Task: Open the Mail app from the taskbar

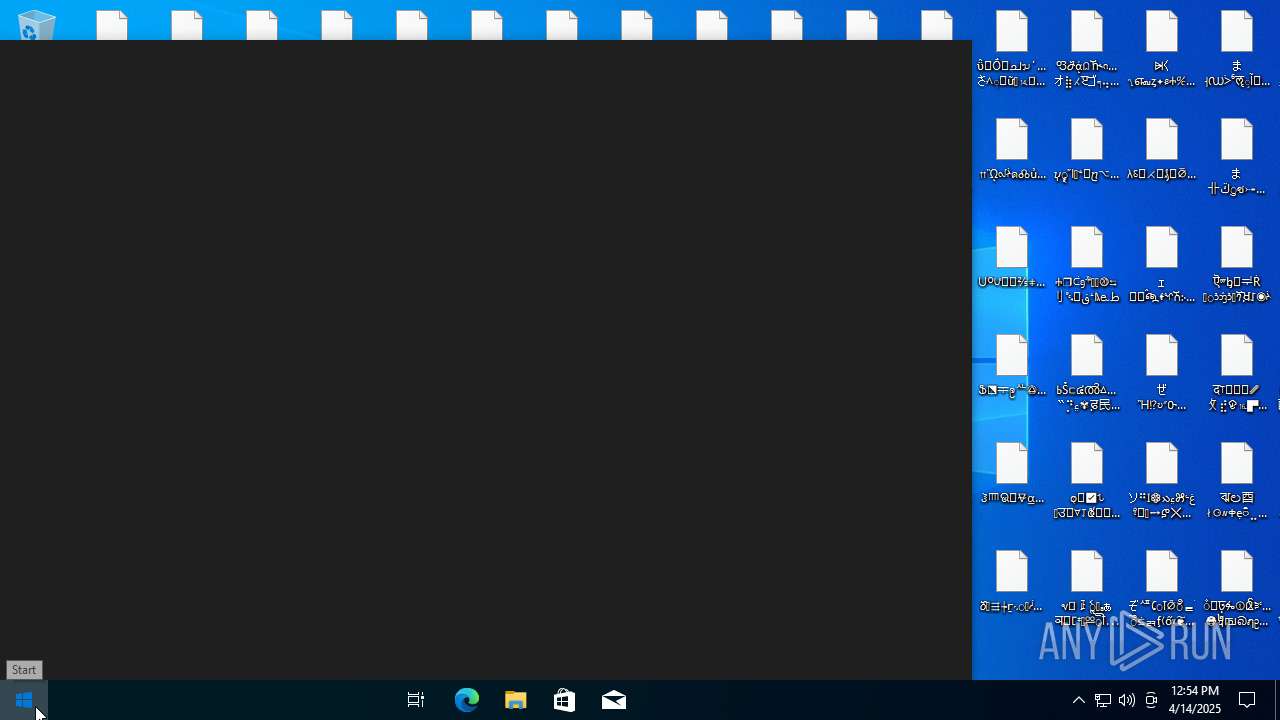Action: 613,700
